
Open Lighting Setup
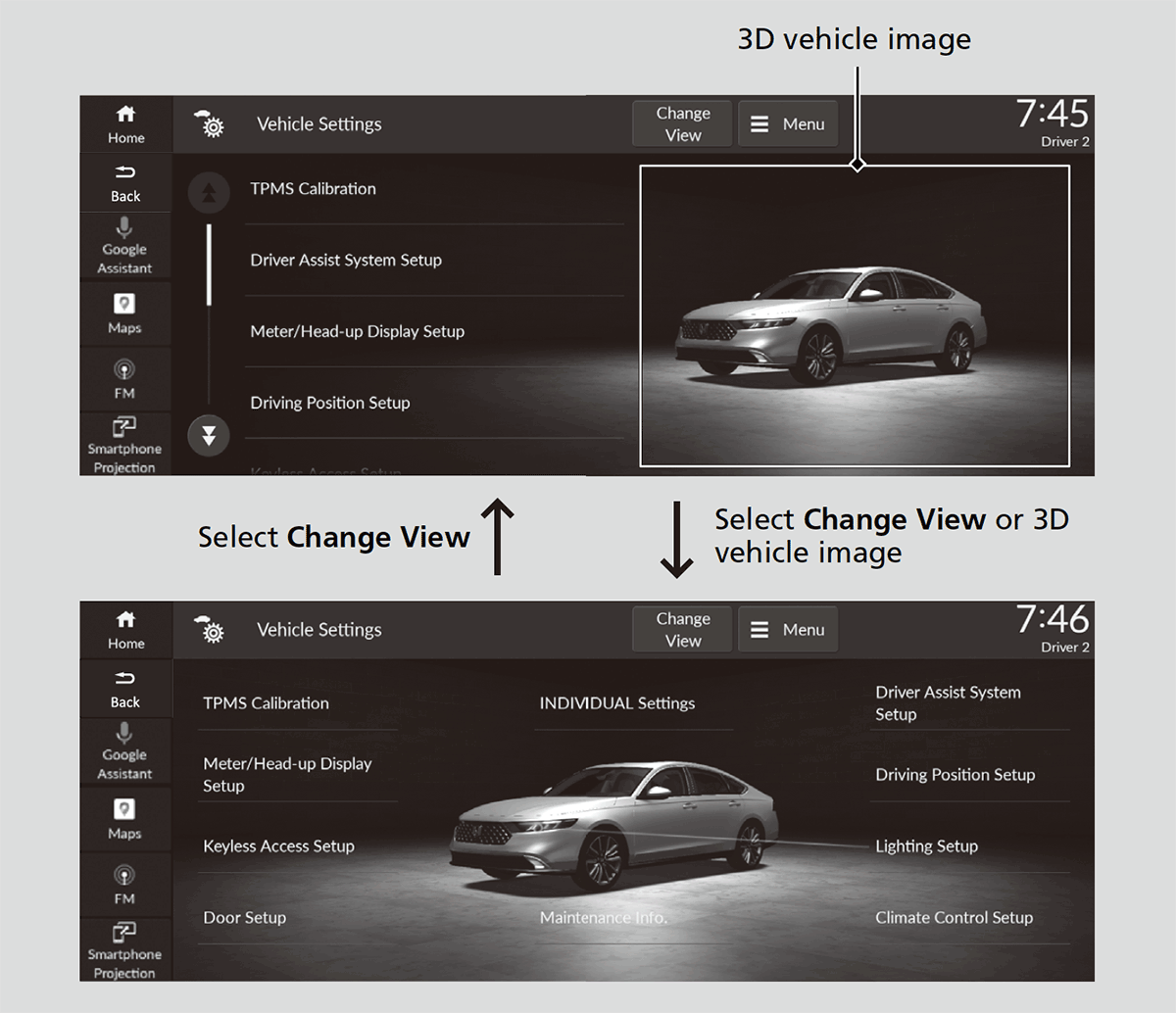[x=926, y=846]
